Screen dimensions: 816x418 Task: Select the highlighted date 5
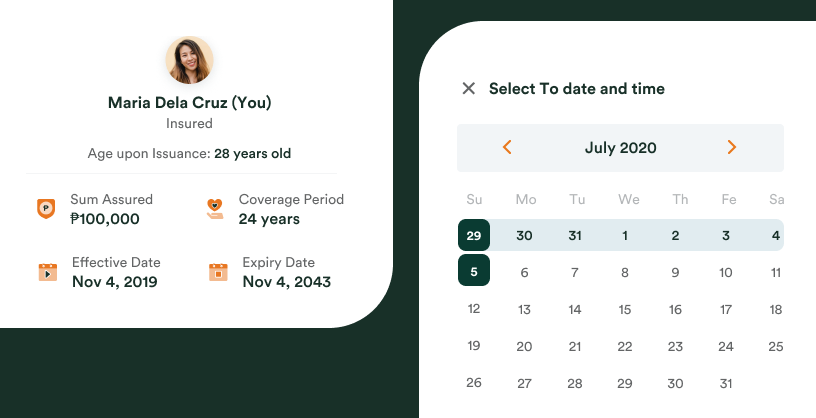(474, 272)
